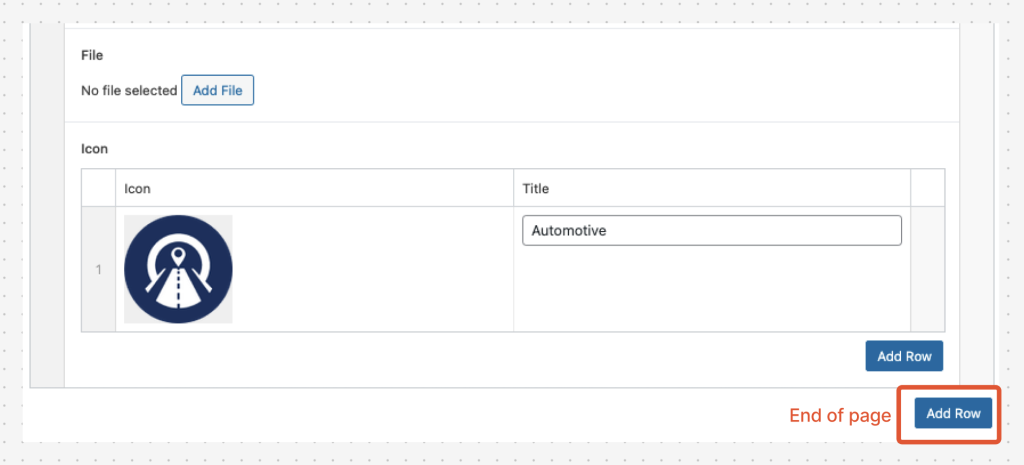Click the red End of page annotation
Image resolution: width=1024 pixels, height=465 pixels.
(840, 415)
